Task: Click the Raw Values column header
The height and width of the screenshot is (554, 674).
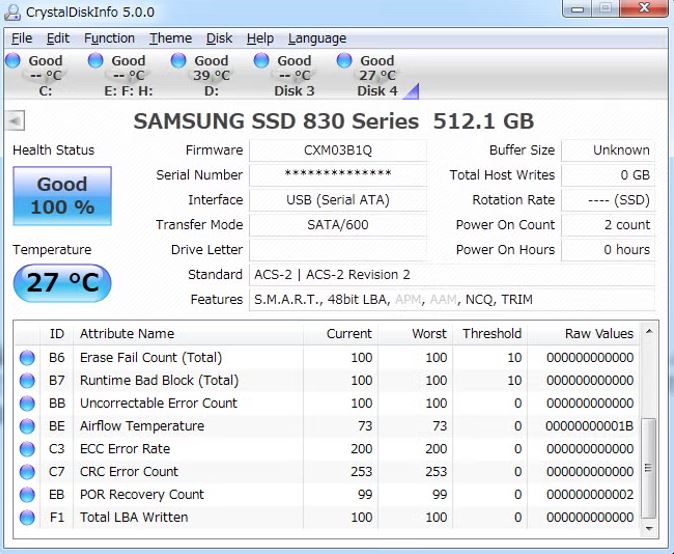Action: [x=583, y=334]
